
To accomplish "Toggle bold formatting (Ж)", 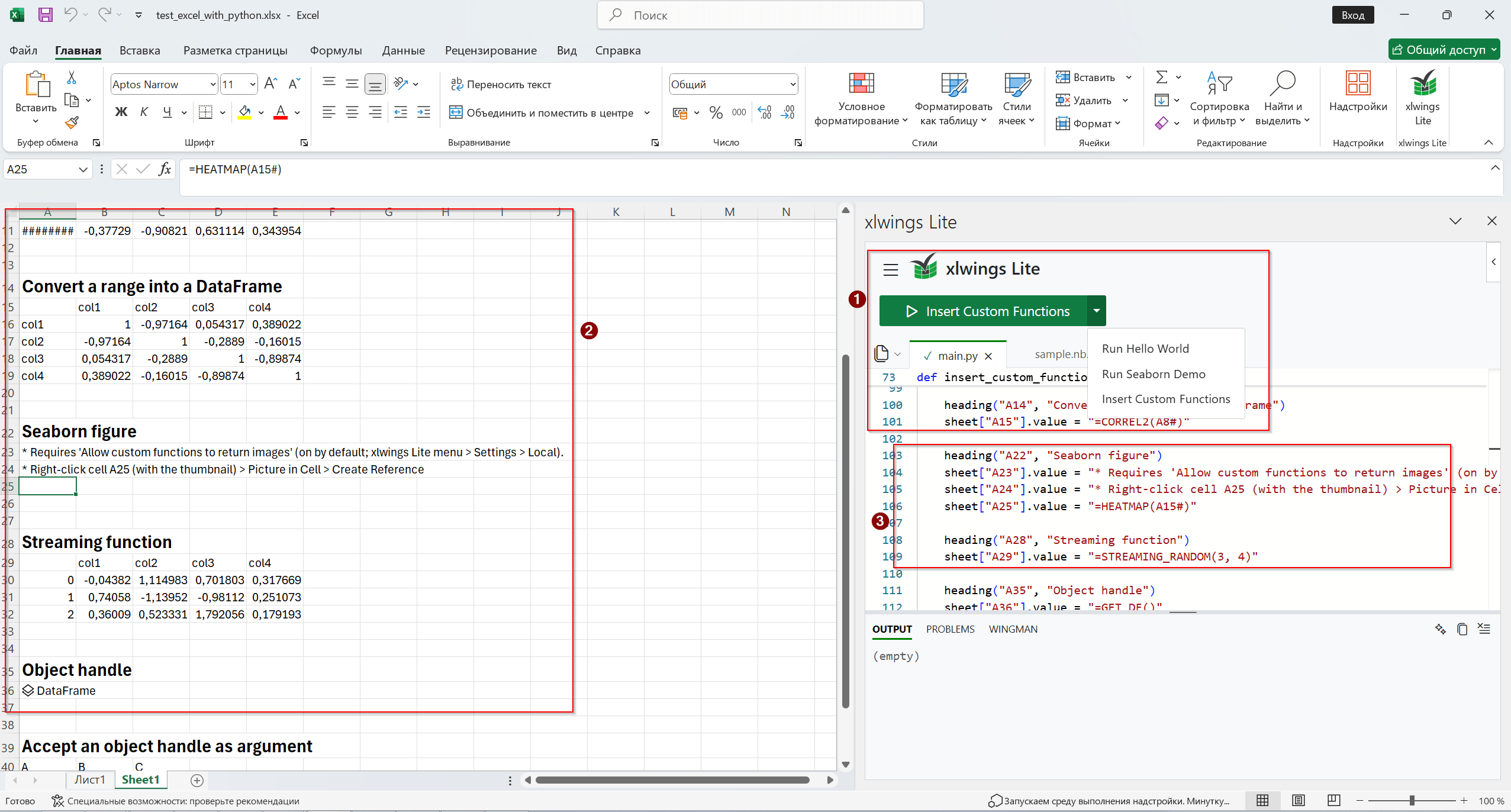I will pos(121,112).
